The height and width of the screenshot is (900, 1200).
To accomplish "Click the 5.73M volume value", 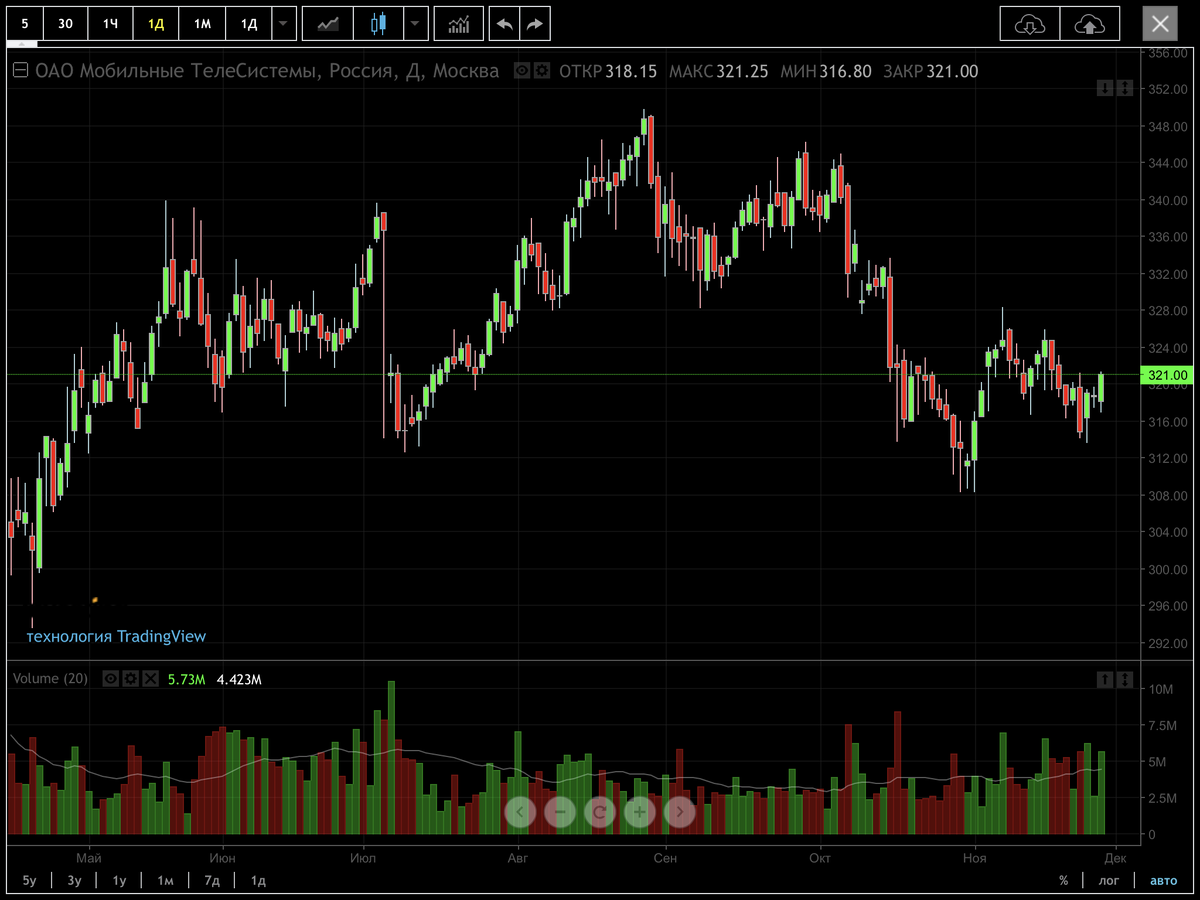I will tap(186, 679).
